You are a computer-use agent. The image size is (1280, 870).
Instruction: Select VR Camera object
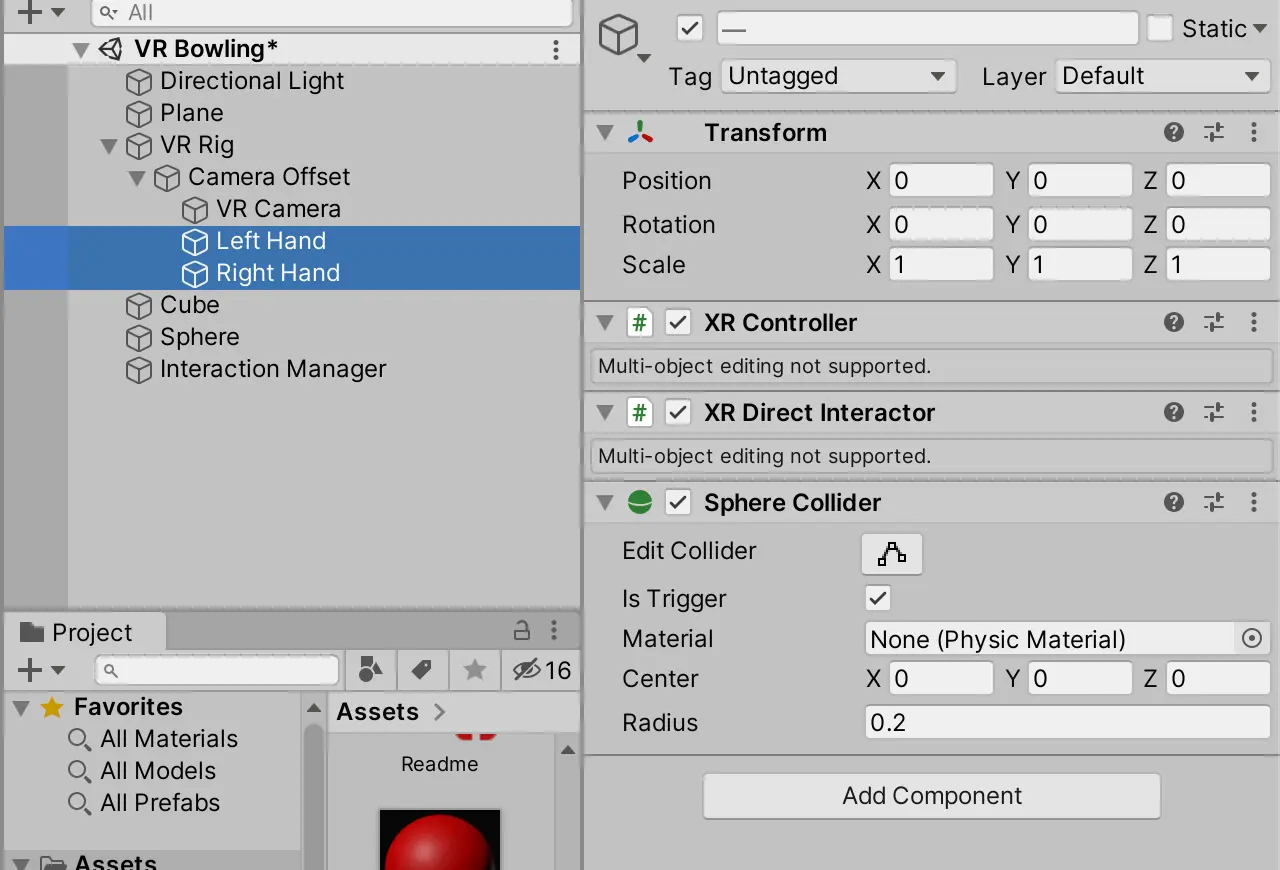[278, 209]
